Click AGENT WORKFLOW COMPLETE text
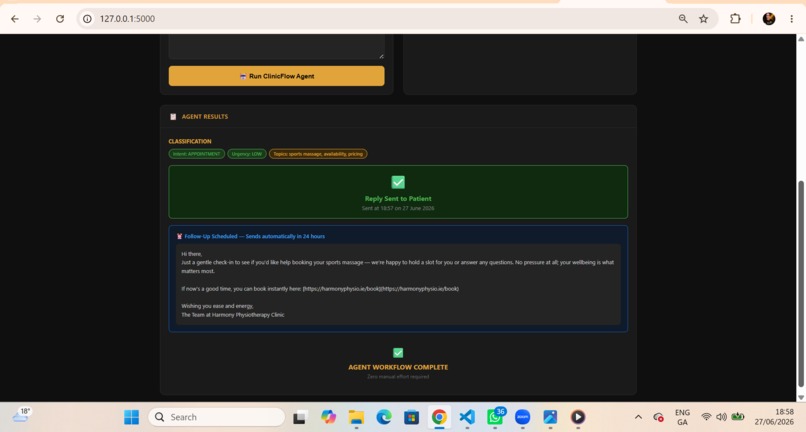This screenshot has width=806, height=432. click(x=398, y=367)
